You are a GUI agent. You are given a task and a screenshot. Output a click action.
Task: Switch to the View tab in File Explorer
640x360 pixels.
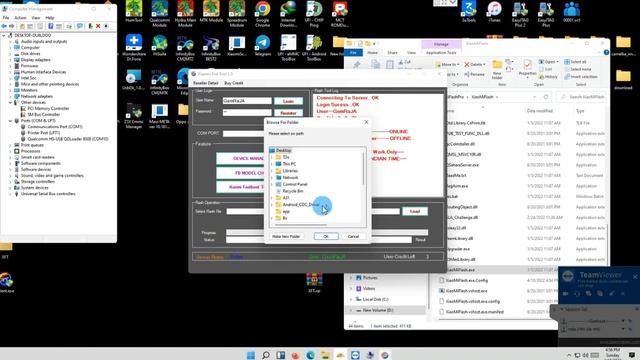[411, 53]
